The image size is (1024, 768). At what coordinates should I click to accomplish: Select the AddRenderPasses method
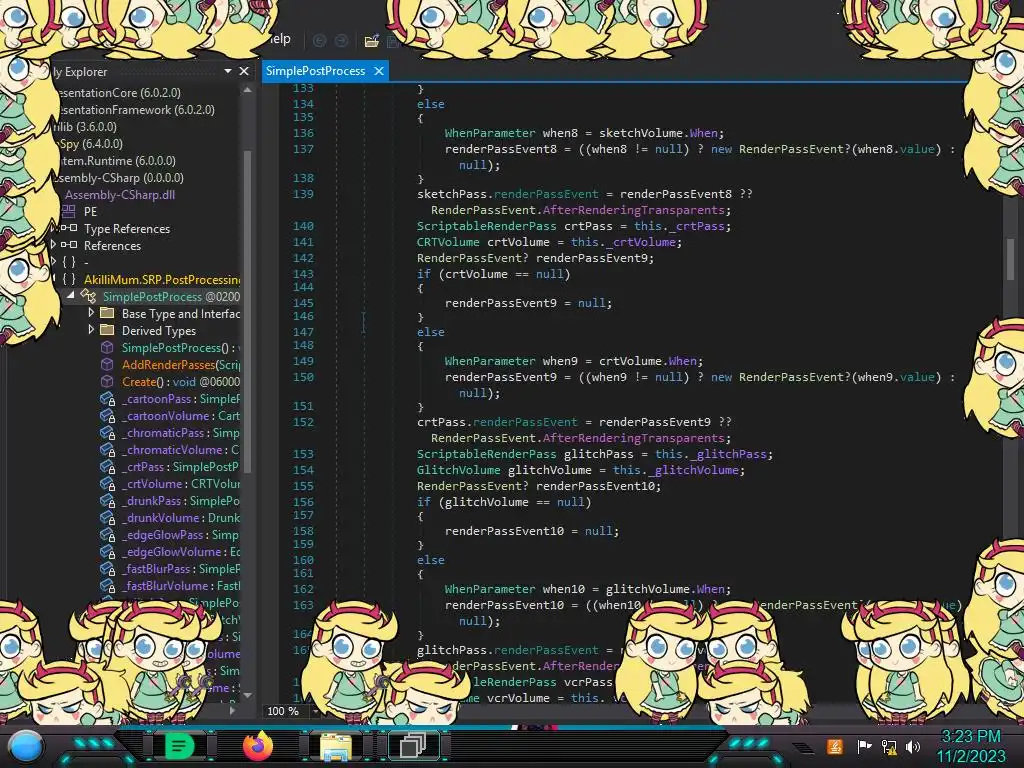181,364
